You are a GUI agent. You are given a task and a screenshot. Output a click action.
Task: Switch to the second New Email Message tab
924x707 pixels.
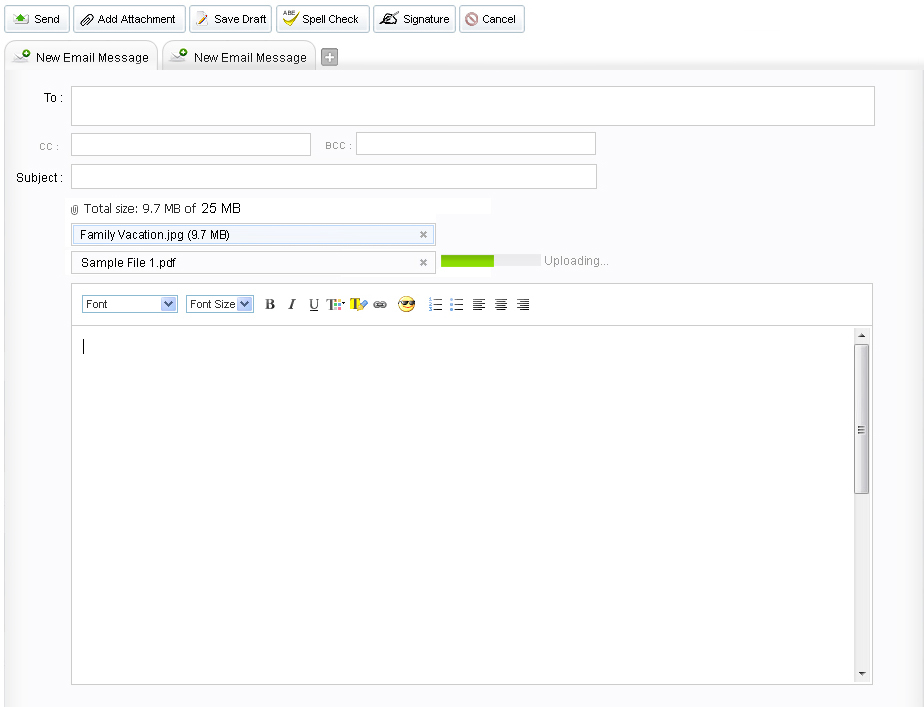[240, 57]
